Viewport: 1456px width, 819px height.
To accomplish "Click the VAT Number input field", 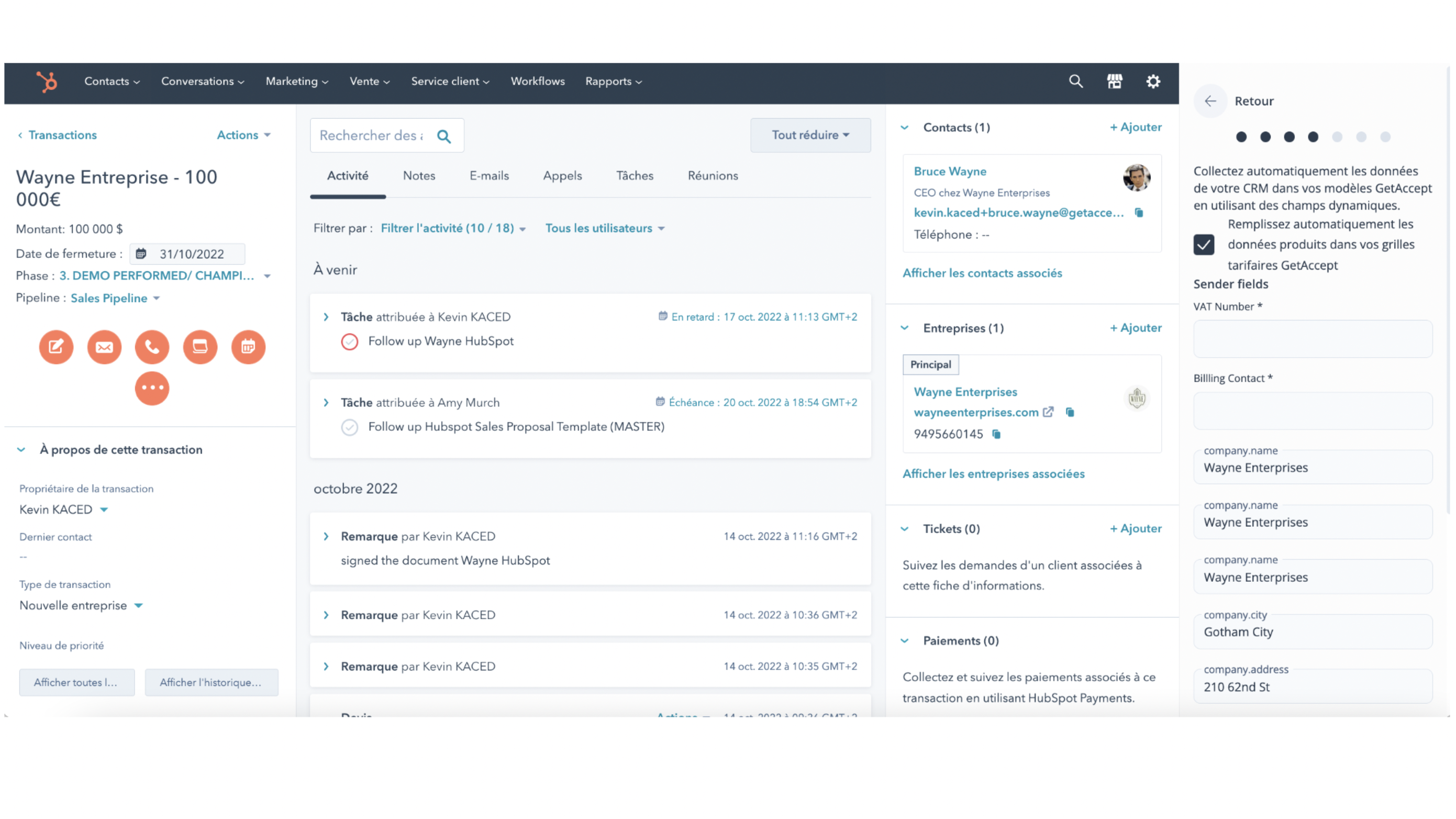I will pyautogui.click(x=1313, y=339).
